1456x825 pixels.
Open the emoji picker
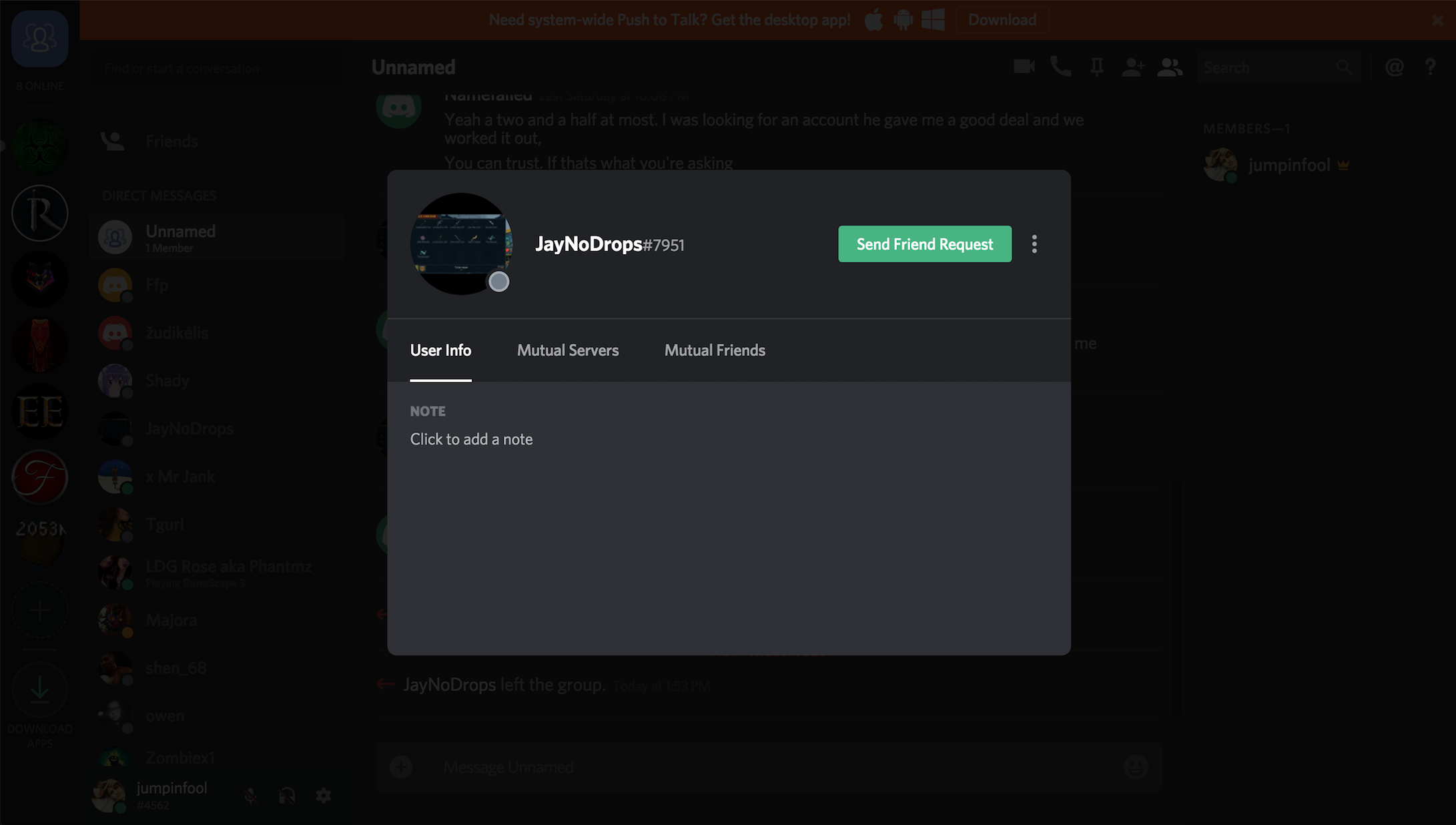point(1135,767)
